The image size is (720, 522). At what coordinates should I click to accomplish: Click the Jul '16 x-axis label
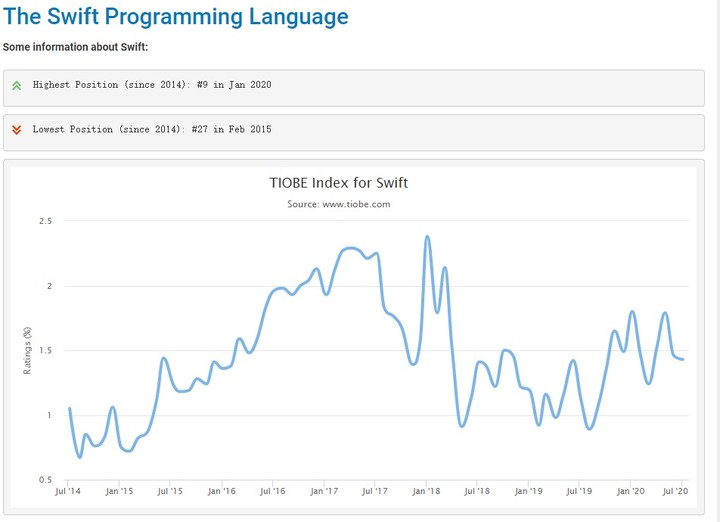pyautogui.click(x=273, y=491)
